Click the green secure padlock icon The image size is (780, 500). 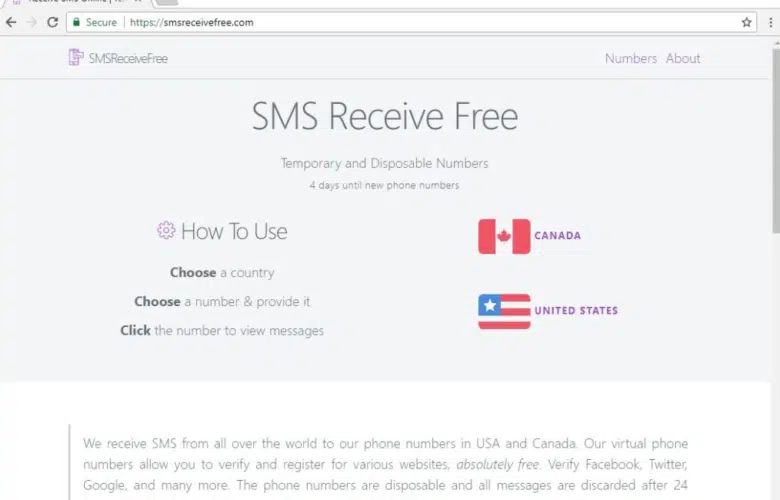76,22
